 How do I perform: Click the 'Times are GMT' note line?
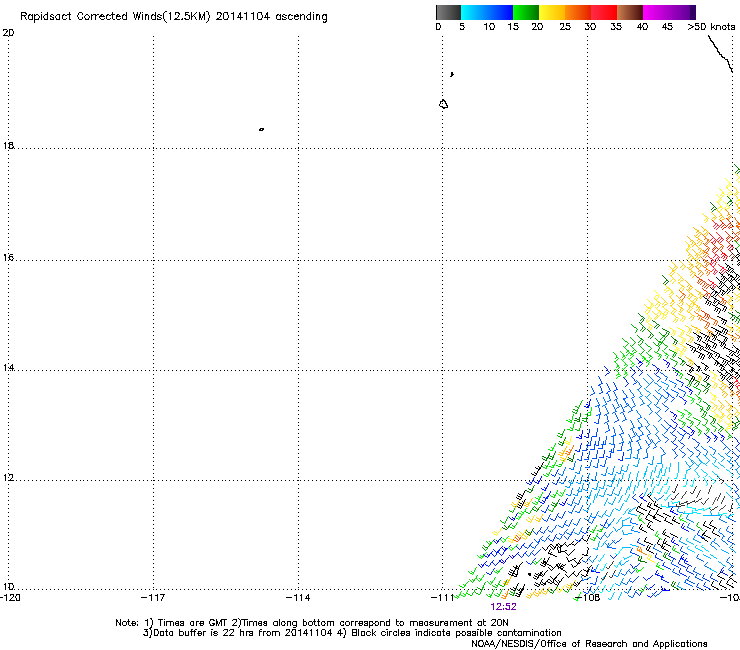click(312, 623)
